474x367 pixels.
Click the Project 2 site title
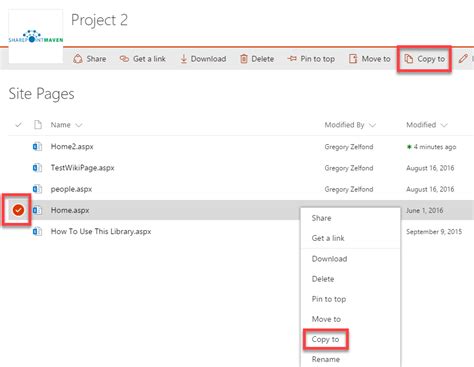pyautogui.click(x=99, y=20)
